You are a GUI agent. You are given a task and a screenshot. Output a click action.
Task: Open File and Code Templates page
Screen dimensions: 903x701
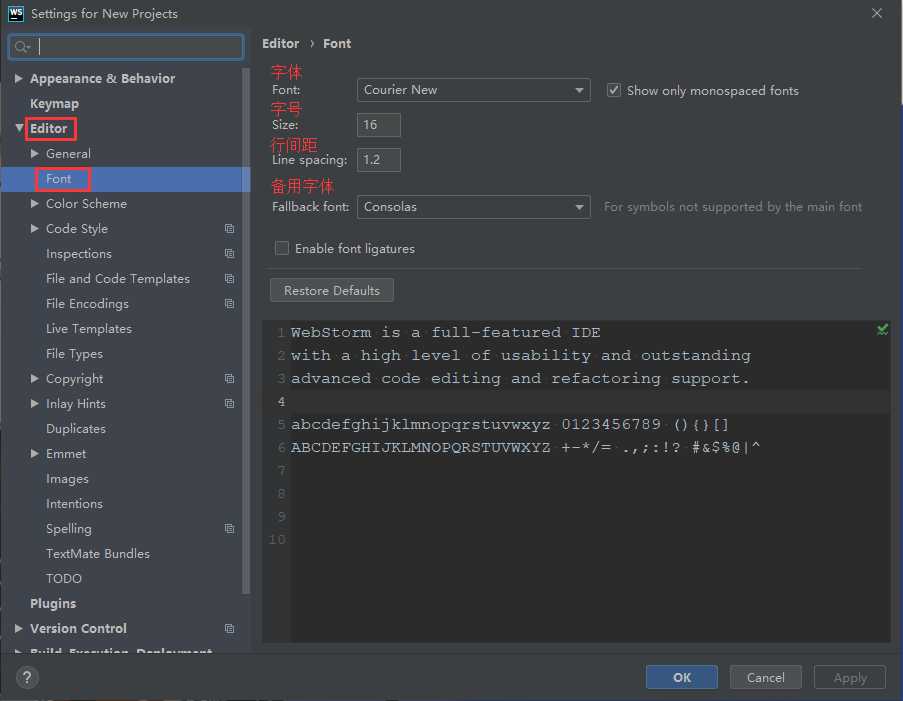click(x=118, y=279)
